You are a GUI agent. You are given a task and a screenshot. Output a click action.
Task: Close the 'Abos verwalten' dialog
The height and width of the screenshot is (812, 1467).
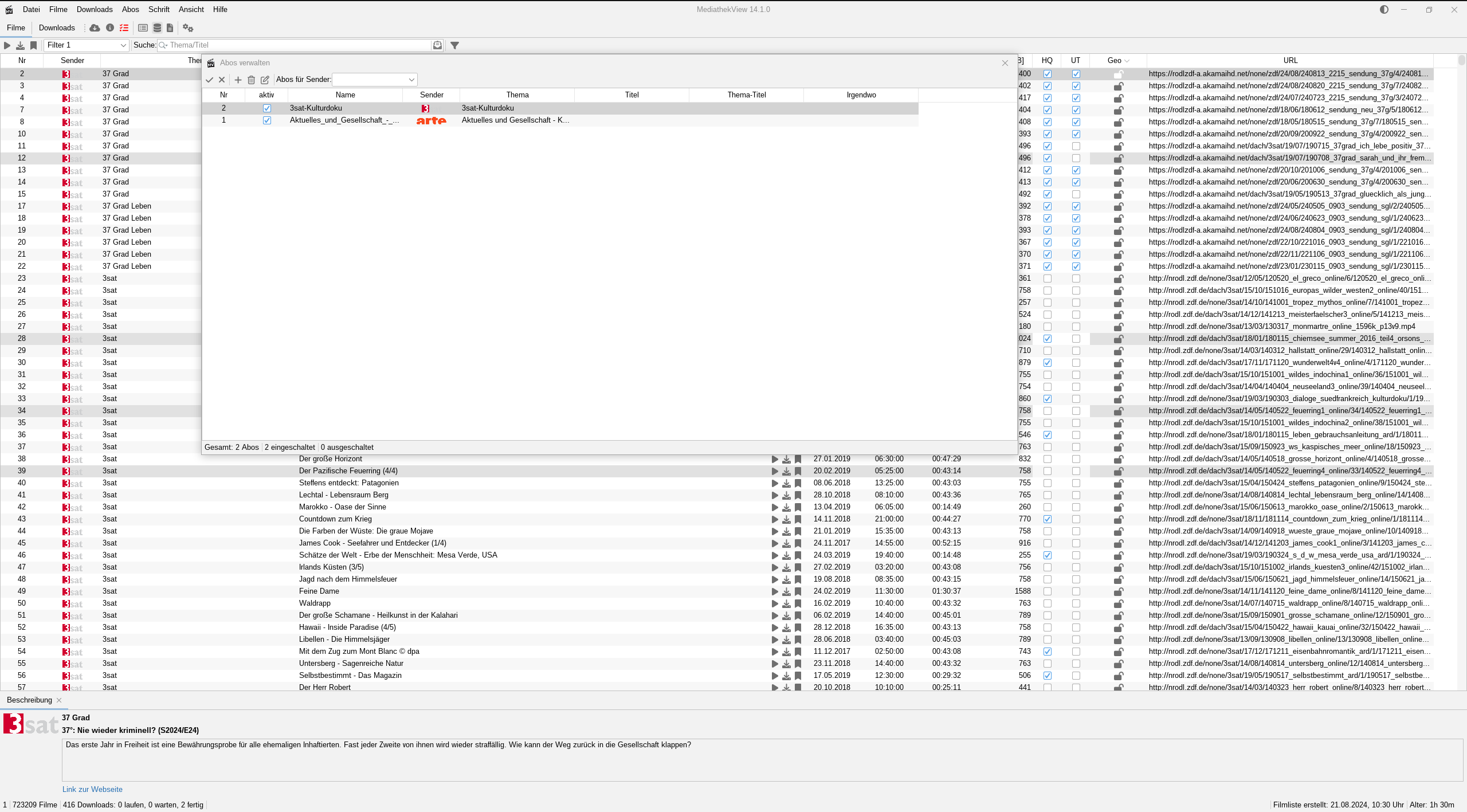(1005, 63)
